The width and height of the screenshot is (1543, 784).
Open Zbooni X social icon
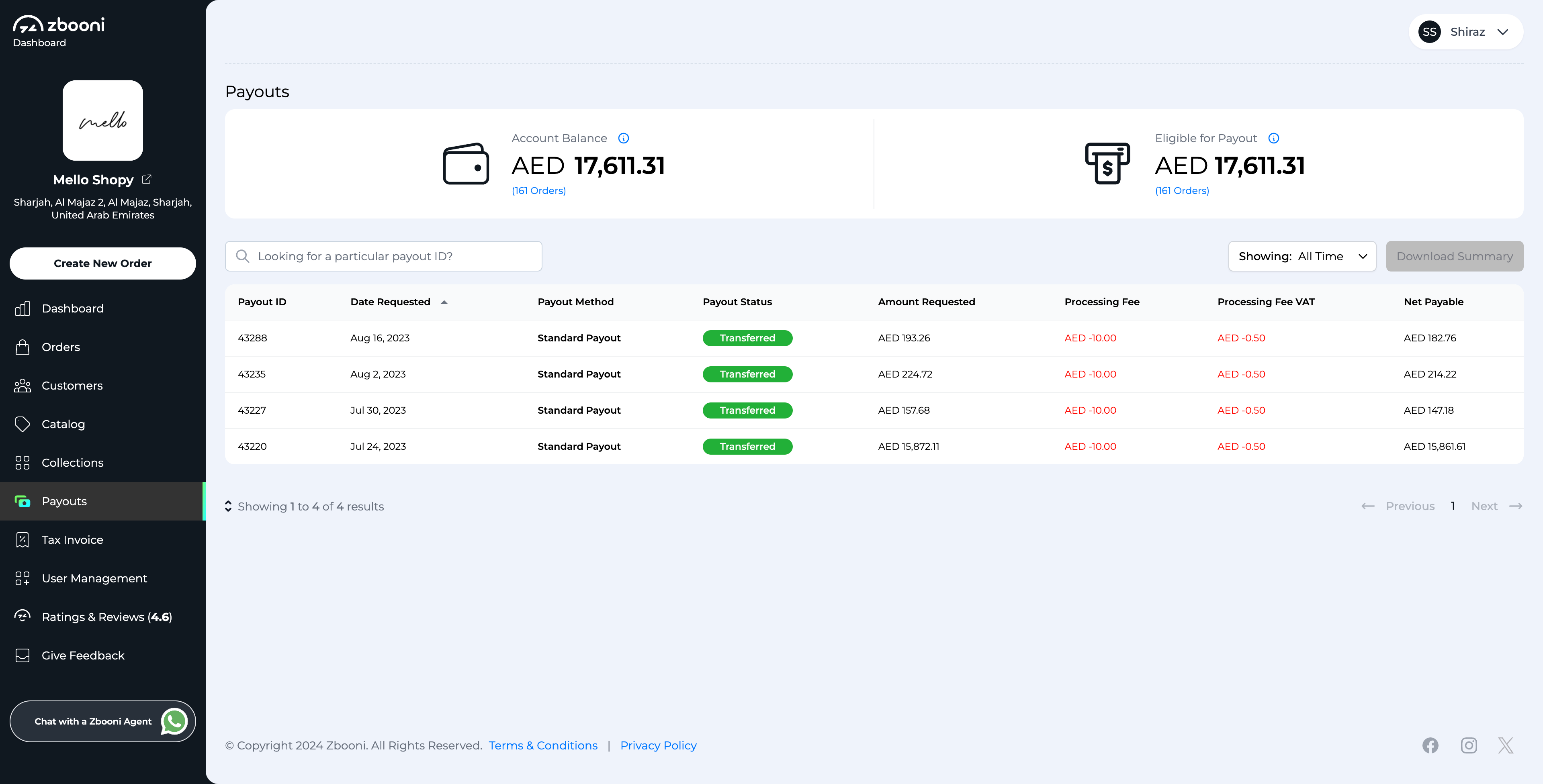click(x=1505, y=745)
